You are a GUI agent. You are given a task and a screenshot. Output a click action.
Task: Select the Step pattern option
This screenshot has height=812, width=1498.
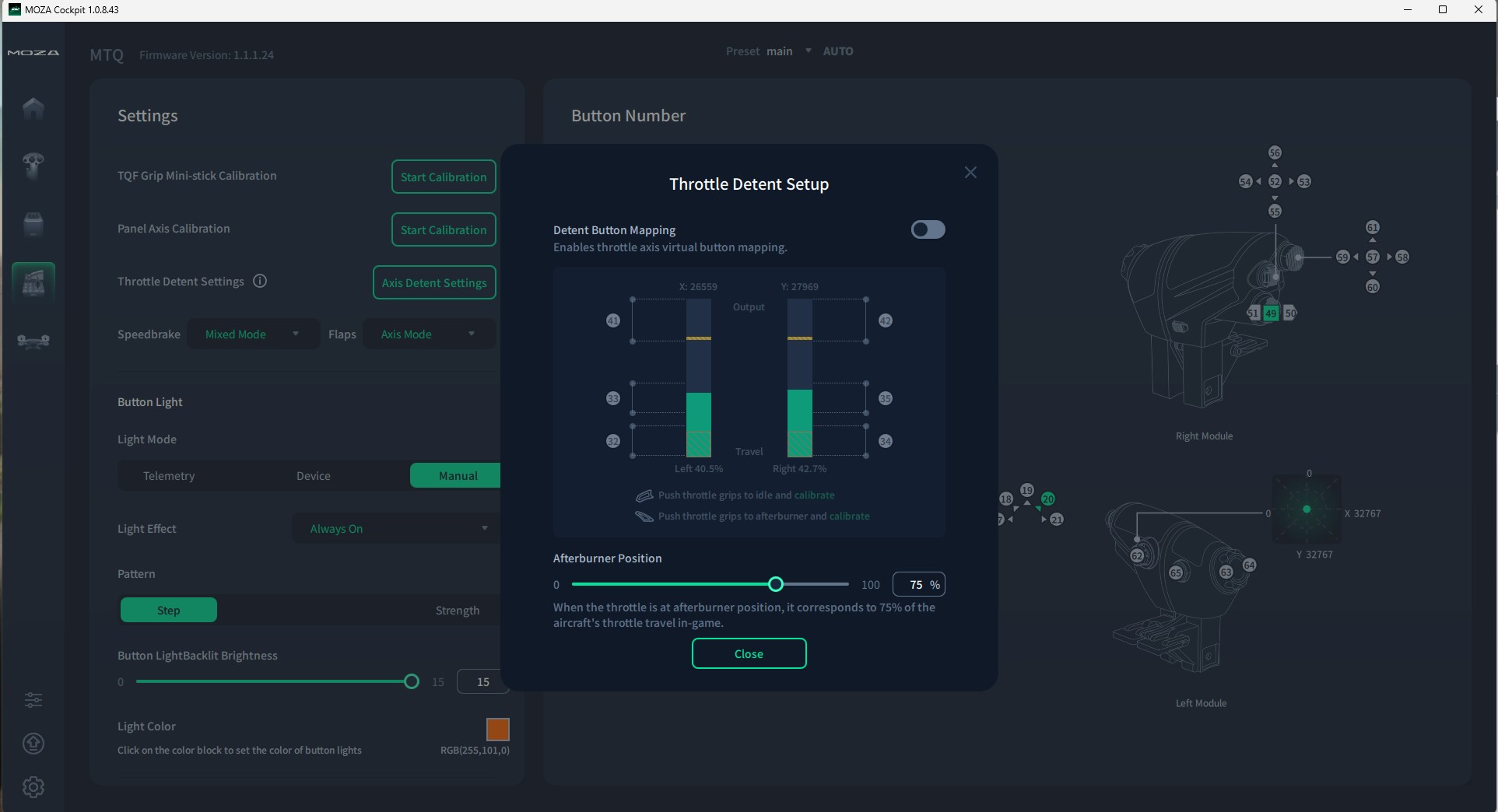tap(168, 611)
